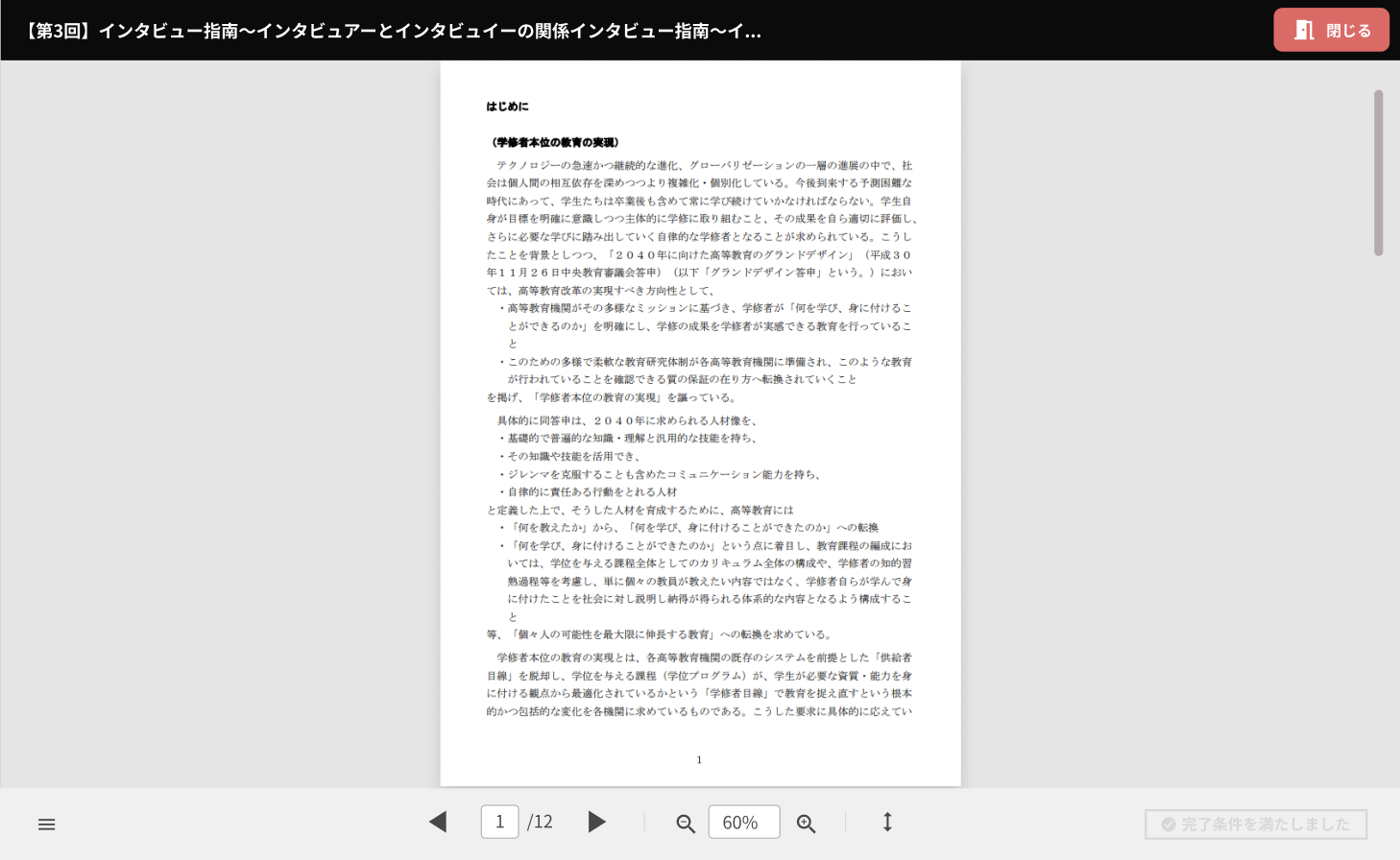1400x860 pixels.
Task: Click the door icon on the close button
Action: [1303, 30]
